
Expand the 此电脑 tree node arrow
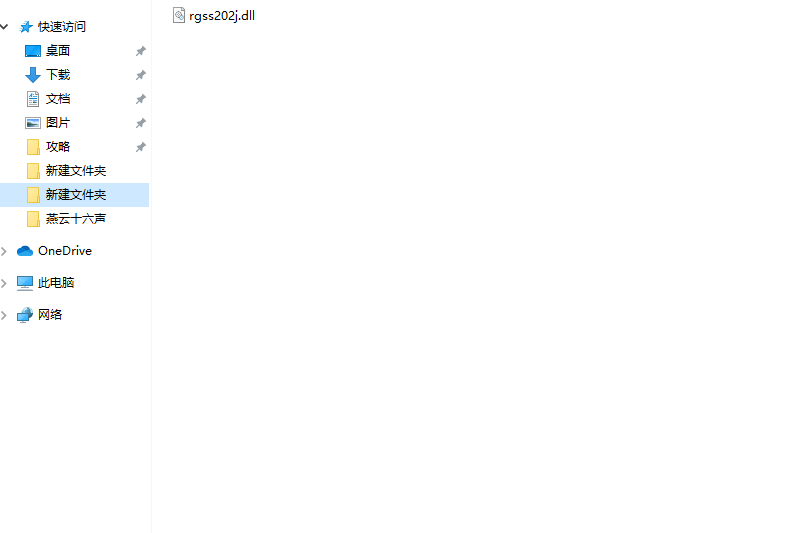coord(4,283)
